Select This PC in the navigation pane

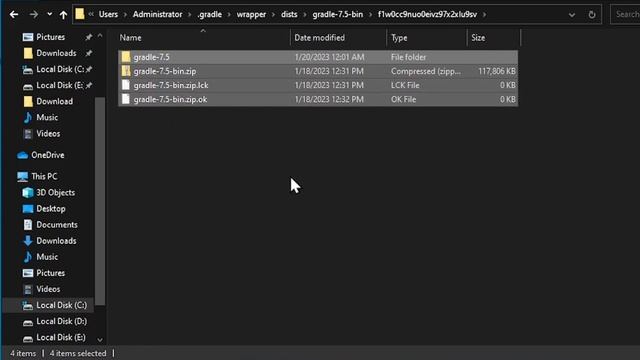(44, 176)
